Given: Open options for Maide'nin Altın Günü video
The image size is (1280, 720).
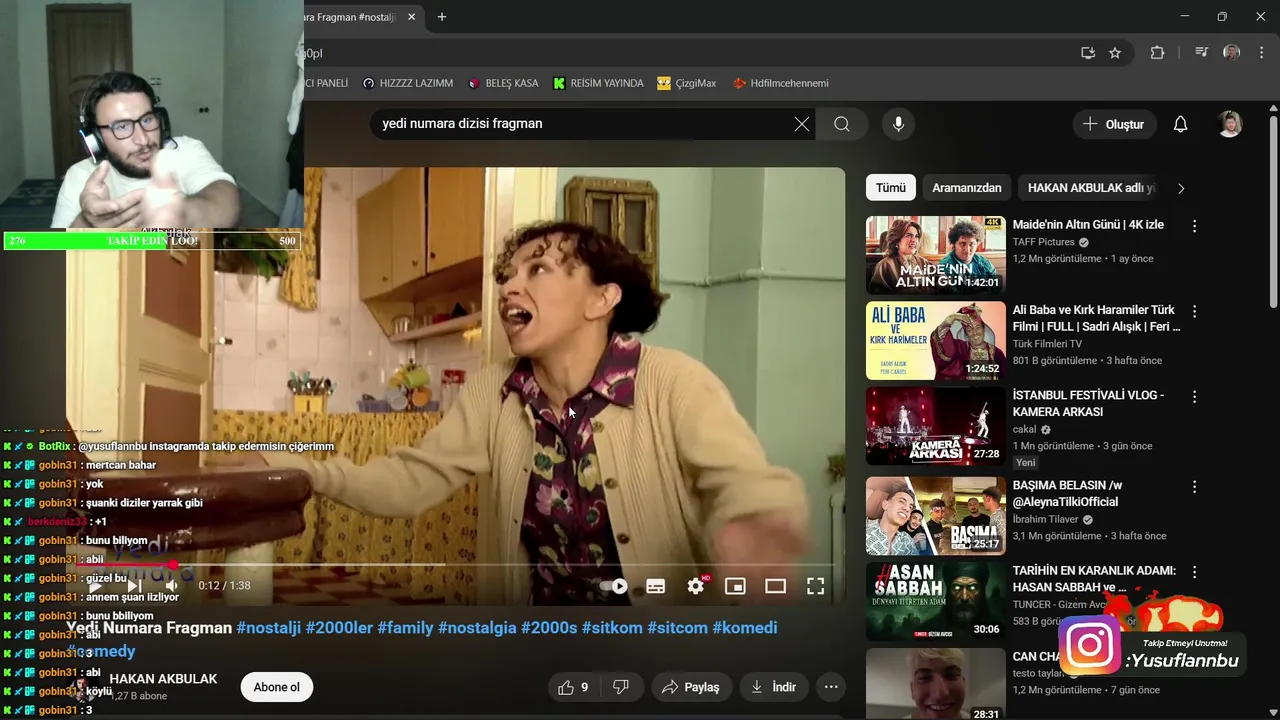Looking at the screenshot, I should pos(1194,226).
